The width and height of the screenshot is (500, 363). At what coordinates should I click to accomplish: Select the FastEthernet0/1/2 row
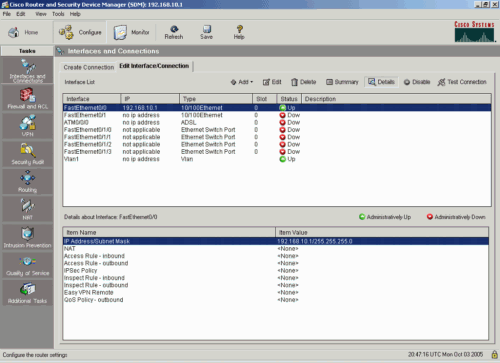click(x=277, y=144)
